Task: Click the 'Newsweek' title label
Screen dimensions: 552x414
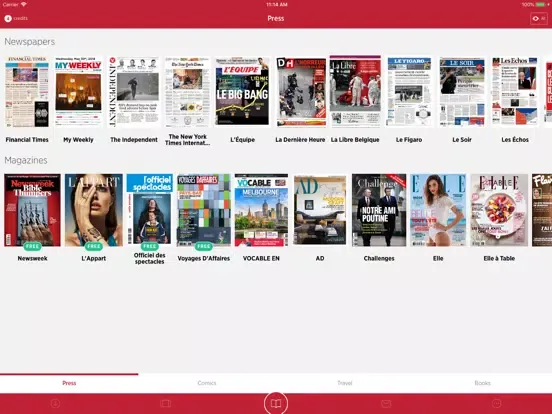Action: (x=32, y=258)
